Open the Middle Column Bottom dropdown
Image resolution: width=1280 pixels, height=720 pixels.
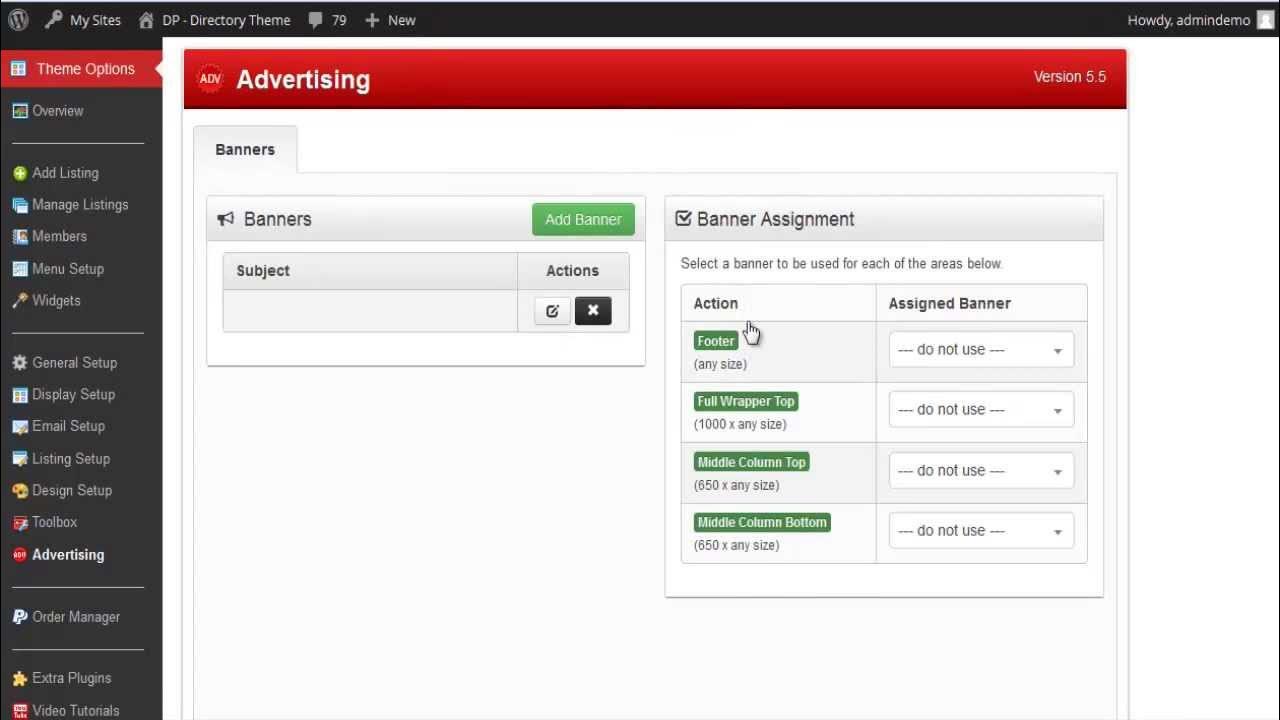pos(980,530)
